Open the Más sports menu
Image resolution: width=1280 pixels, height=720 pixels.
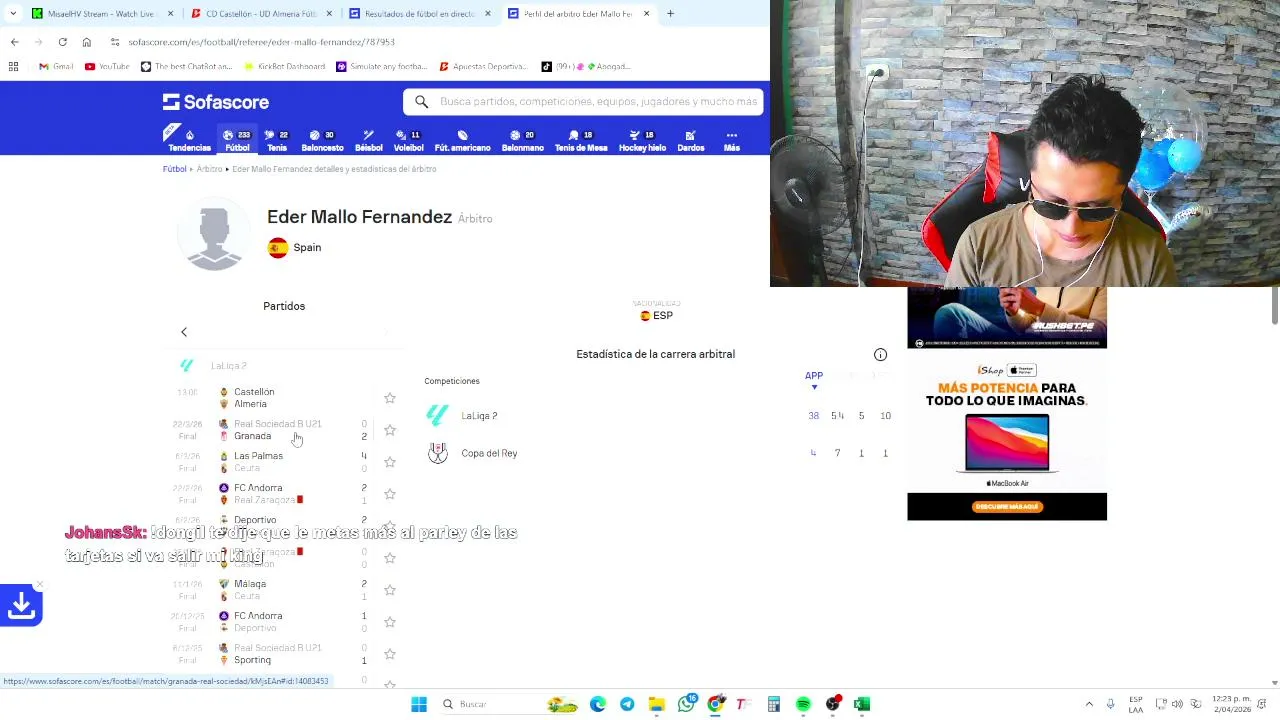(x=732, y=140)
